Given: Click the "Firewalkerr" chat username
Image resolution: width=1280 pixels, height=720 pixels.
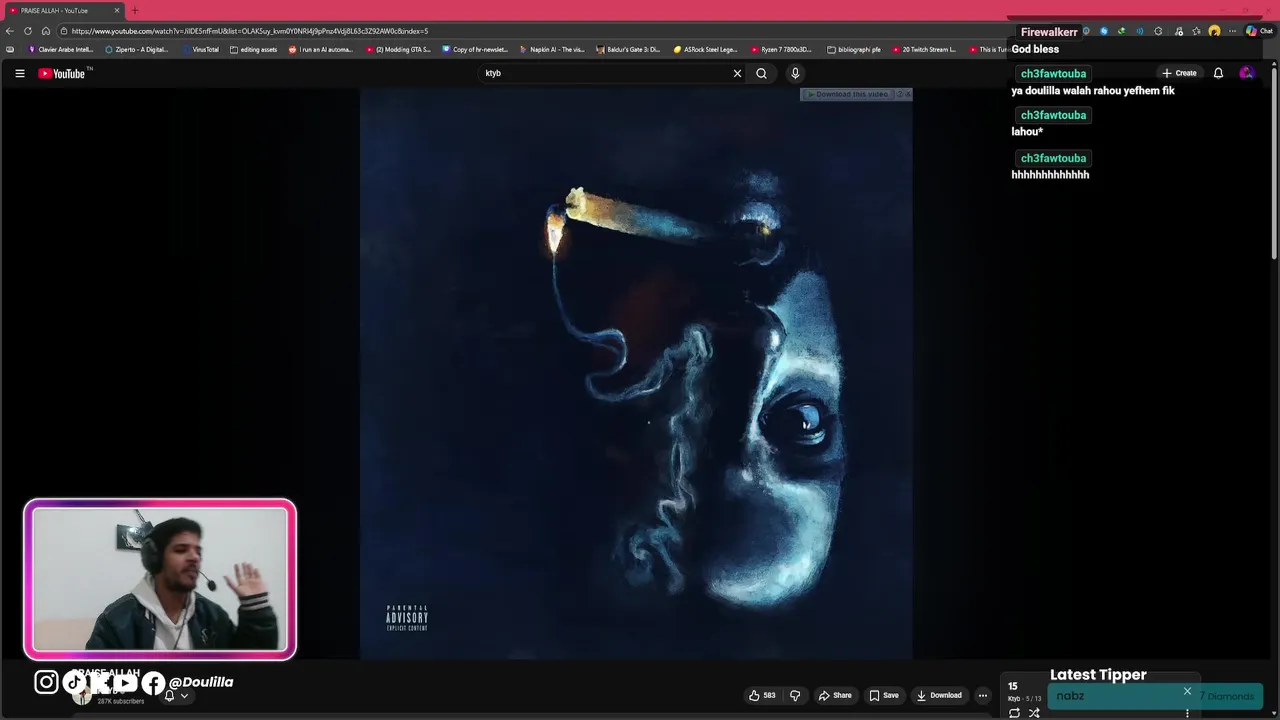Looking at the screenshot, I should pyautogui.click(x=1049, y=32).
